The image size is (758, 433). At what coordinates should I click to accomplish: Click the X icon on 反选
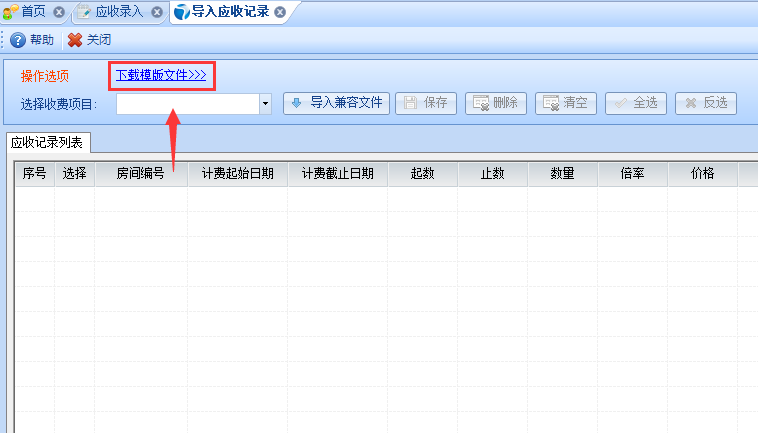point(691,103)
